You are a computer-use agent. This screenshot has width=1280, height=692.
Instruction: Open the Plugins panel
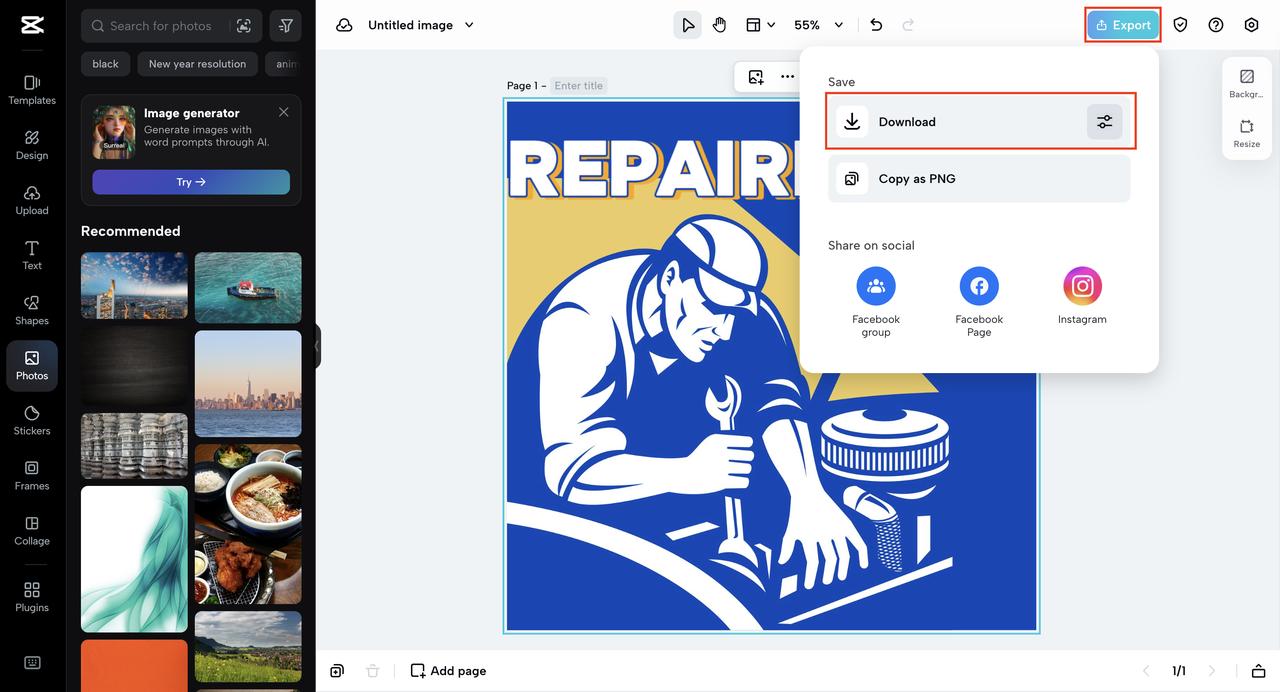pyautogui.click(x=32, y=597)
